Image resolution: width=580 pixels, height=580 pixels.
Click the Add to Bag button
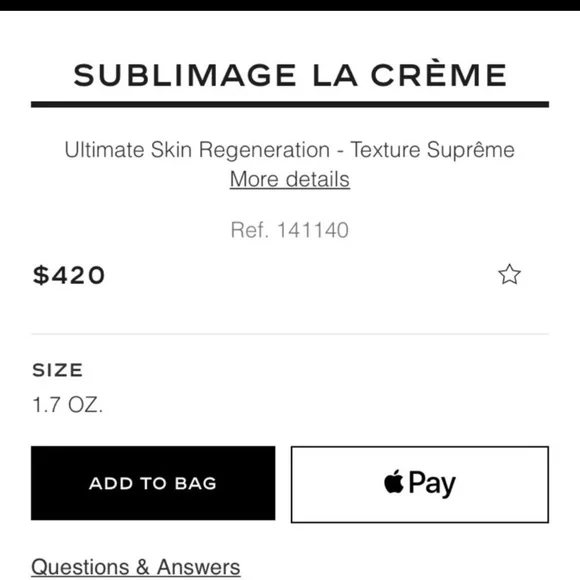coord(153,483)
